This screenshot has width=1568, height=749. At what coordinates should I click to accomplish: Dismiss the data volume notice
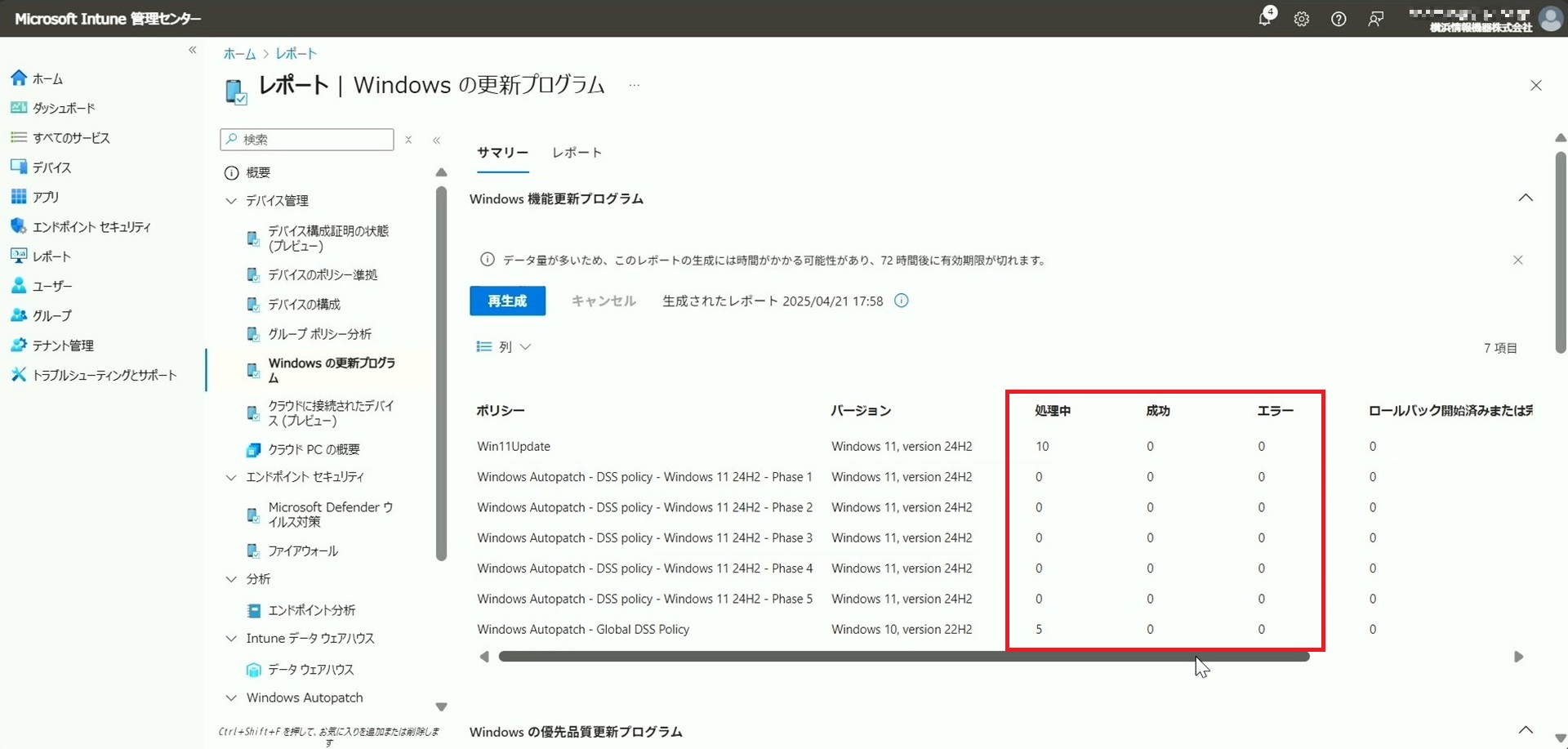point(1518,260)
